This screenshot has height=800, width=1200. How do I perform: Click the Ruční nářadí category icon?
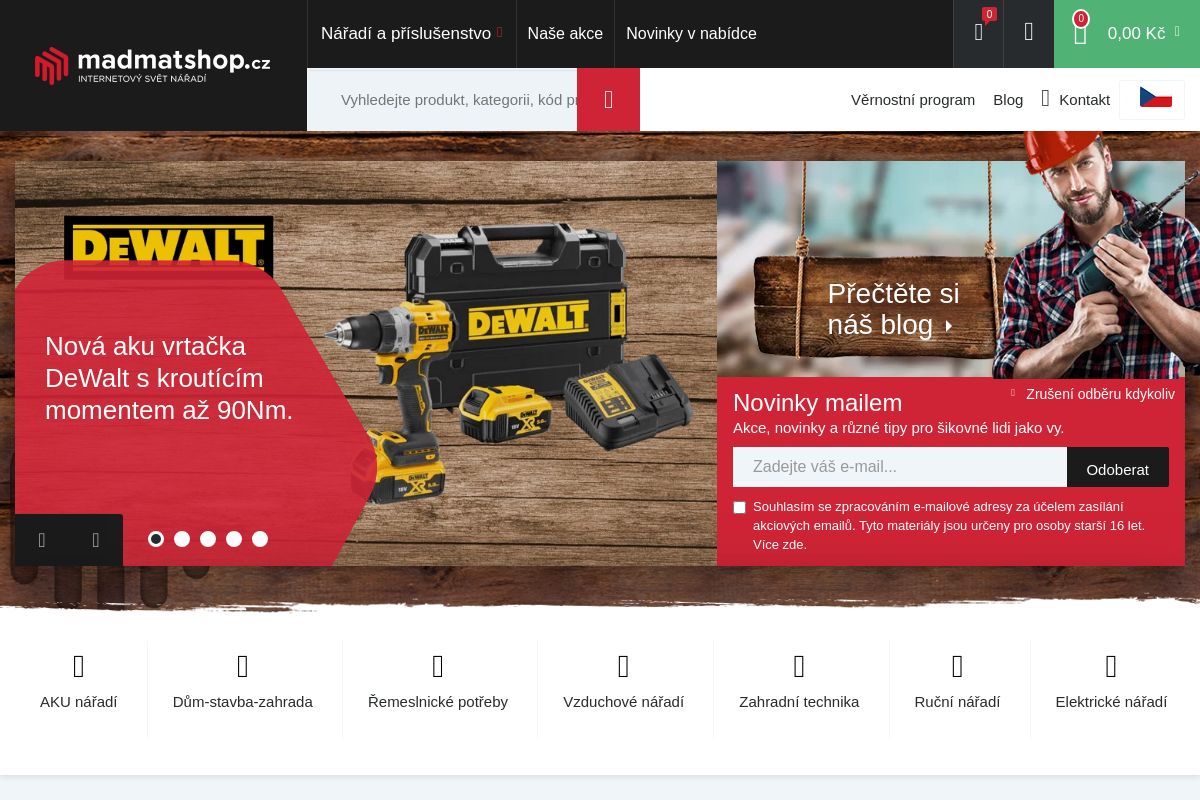pyautogui.click(x=957, y=666)
